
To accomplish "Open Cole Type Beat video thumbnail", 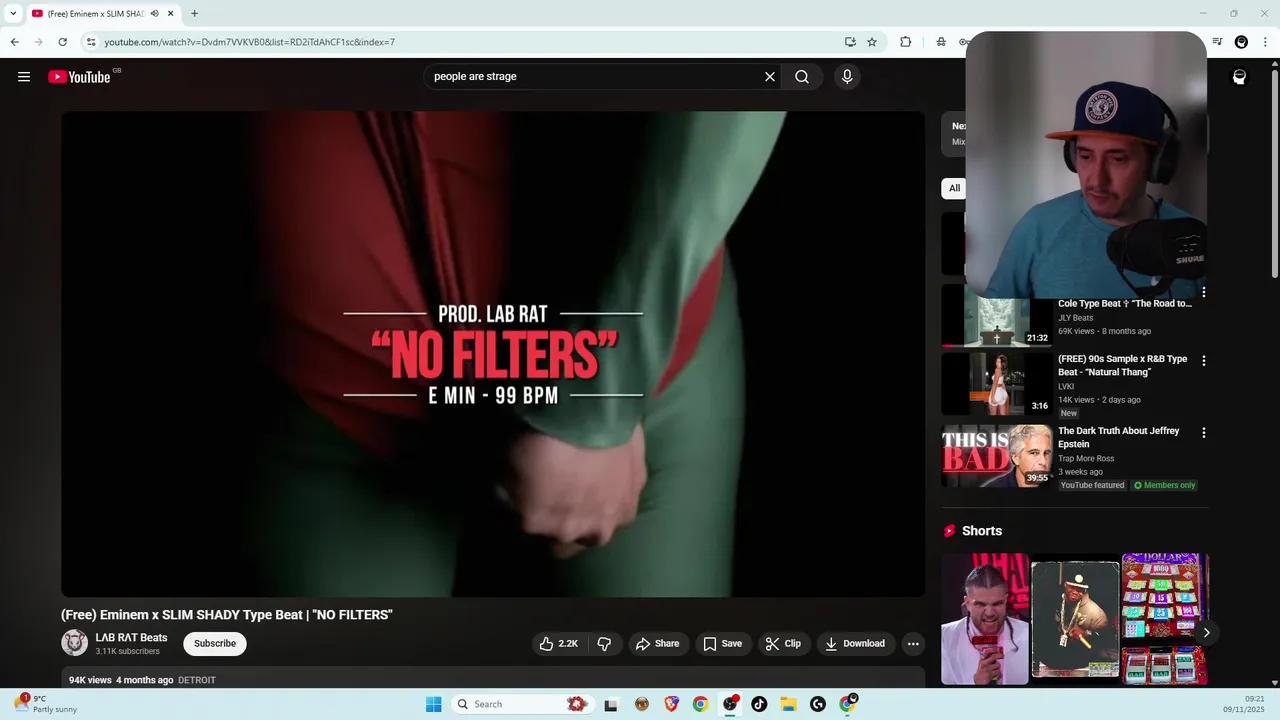I will (997, 315).
